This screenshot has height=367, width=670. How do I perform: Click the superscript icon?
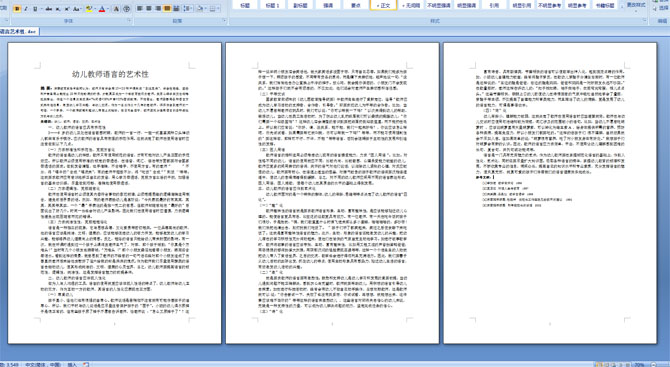[x=67, y=9]
